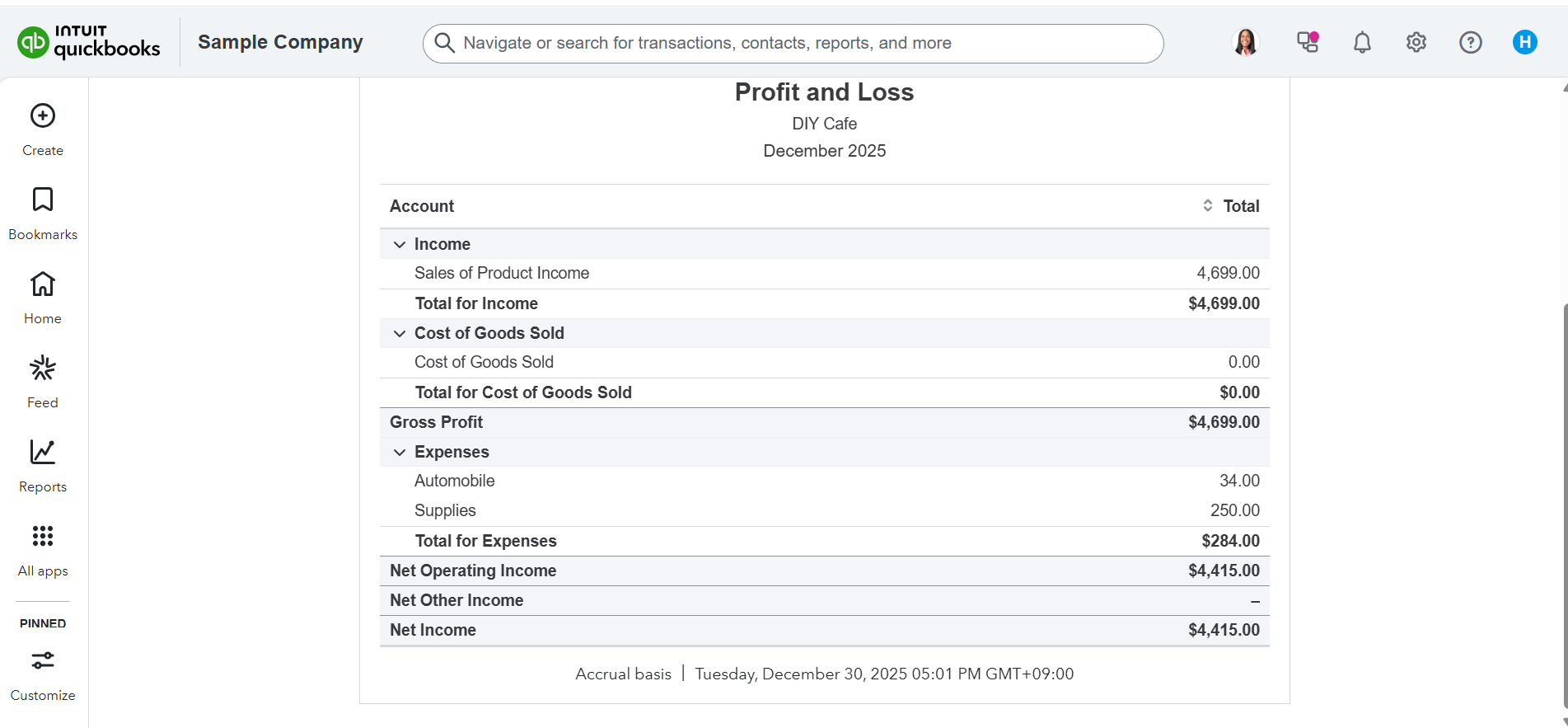Show All apps grid
This screenshot has height=728, width=1568.
tap(43, 537)
